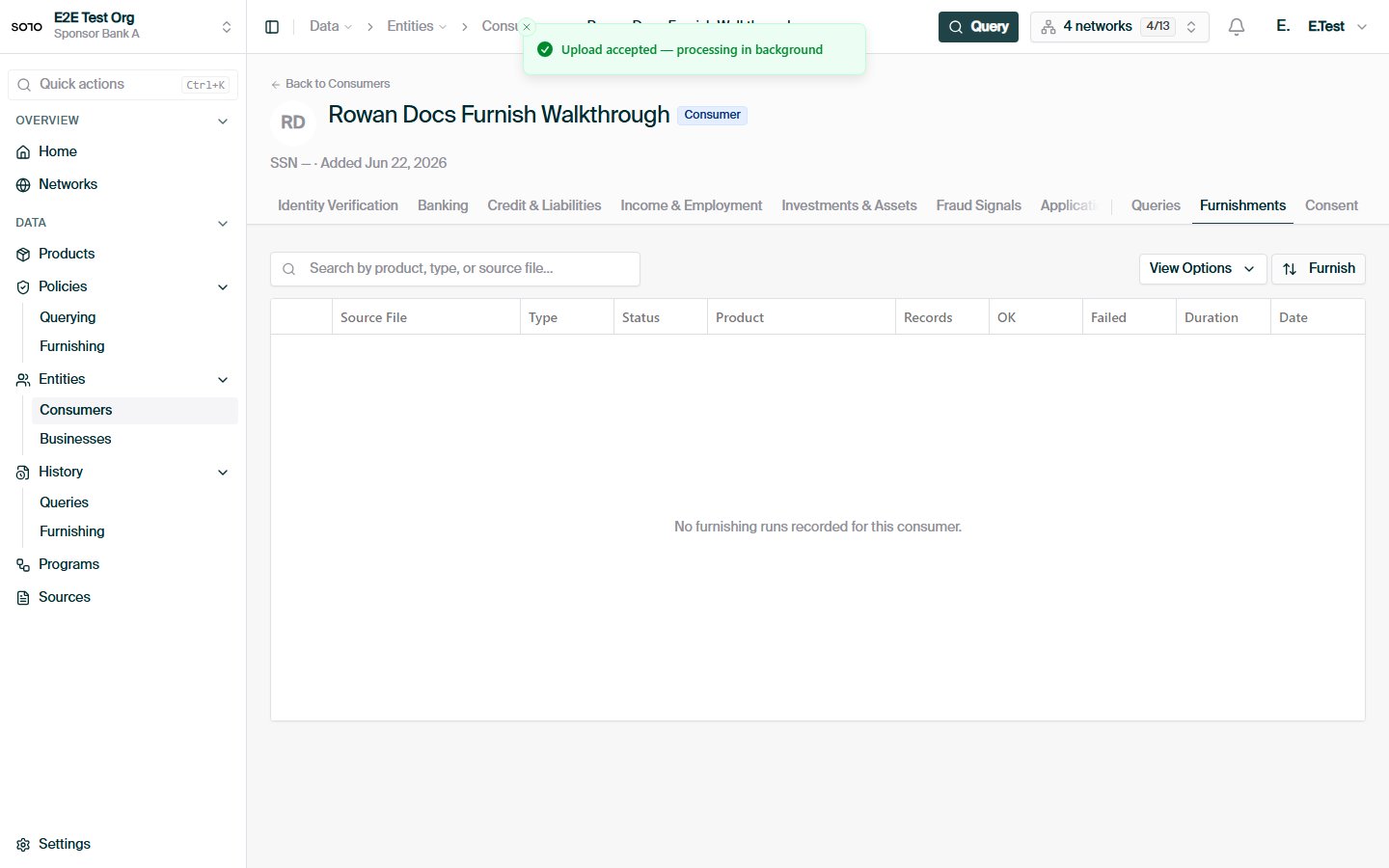Select the Furnishments tab

pyautogui.click(x=1242, y=205)
